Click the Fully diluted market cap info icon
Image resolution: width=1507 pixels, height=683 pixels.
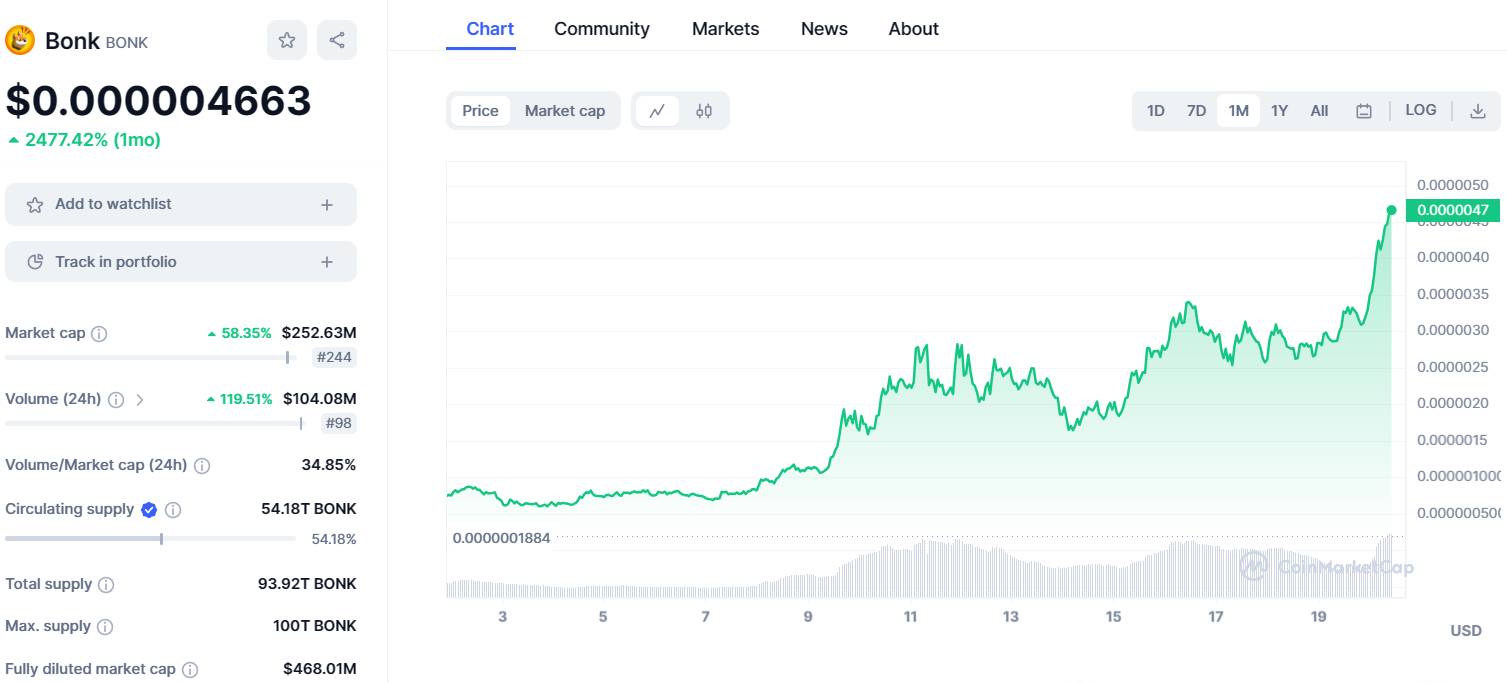click(x=190, y=670)
